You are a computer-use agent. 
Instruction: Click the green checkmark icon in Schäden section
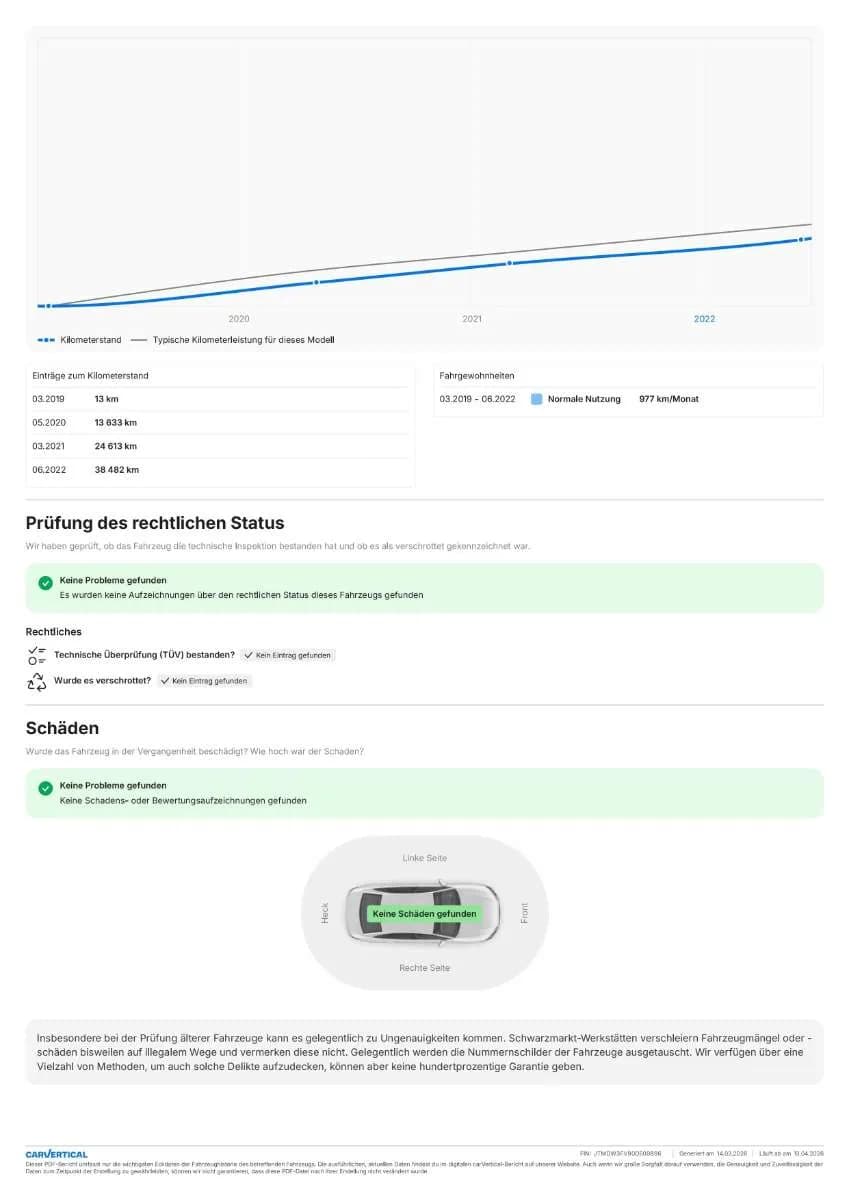pyautogui.click(x=45, y=789)
